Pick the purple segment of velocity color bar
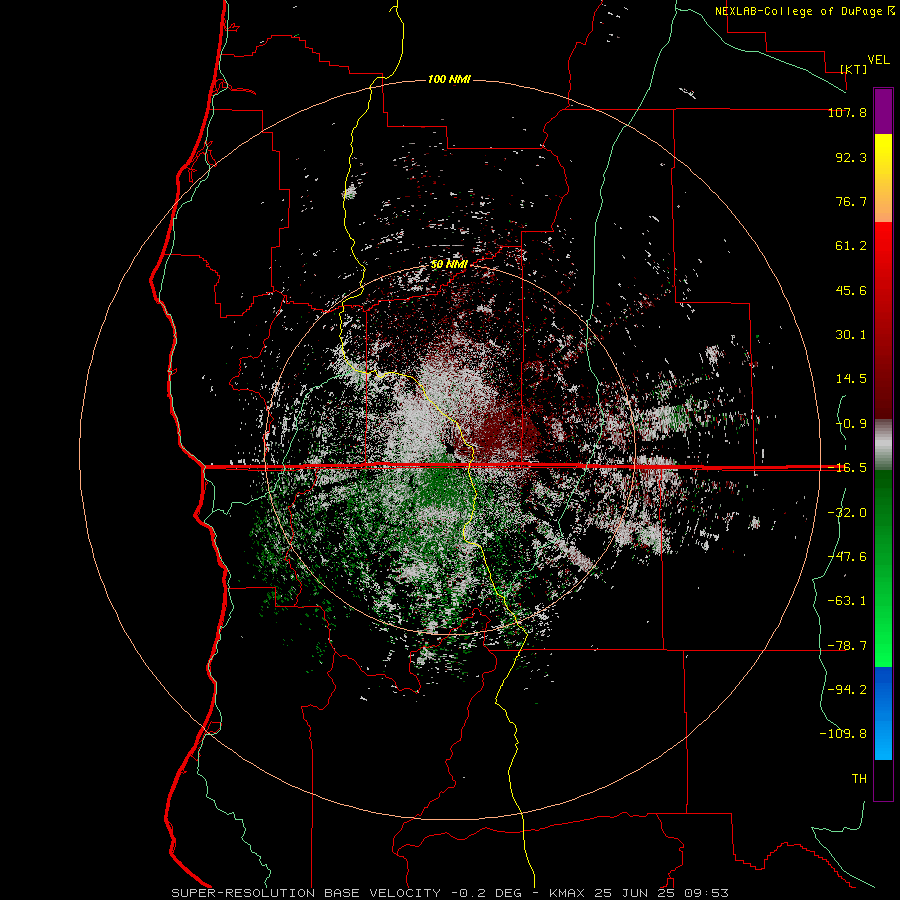 [x=883, y=111]
